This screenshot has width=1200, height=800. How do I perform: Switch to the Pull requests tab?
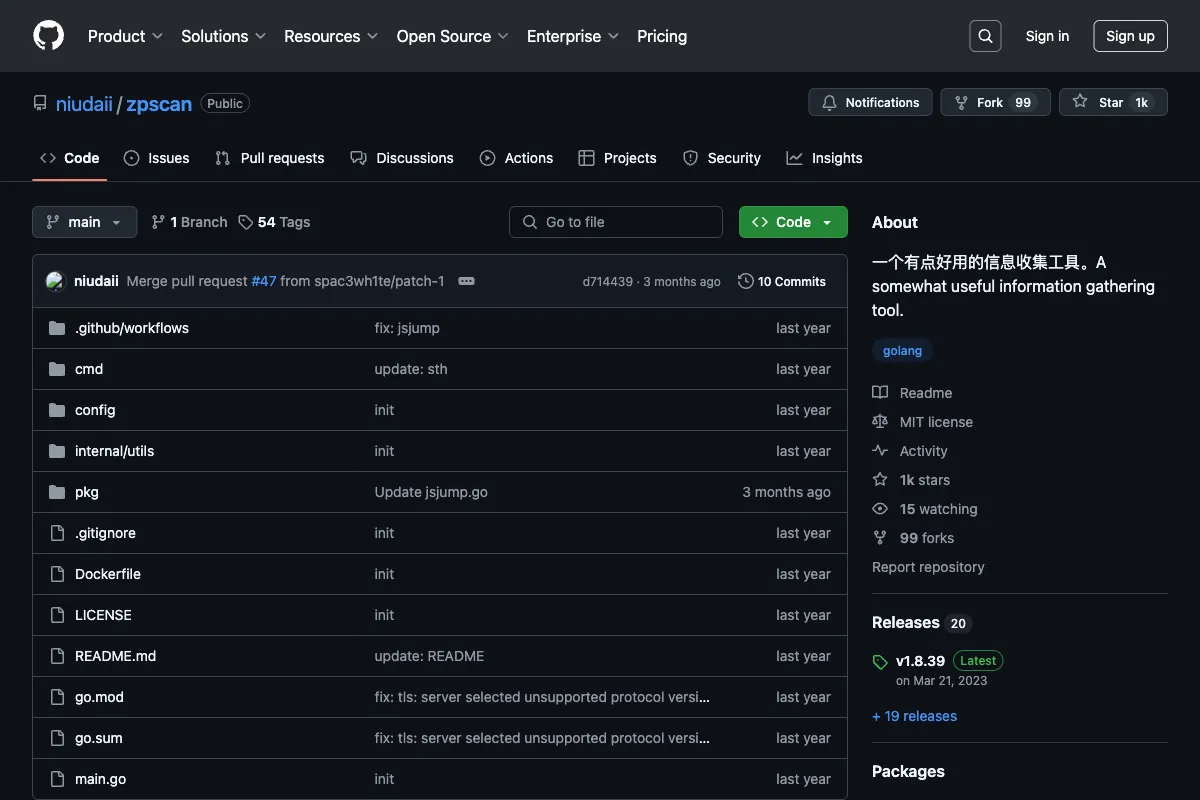coord(270,158)
